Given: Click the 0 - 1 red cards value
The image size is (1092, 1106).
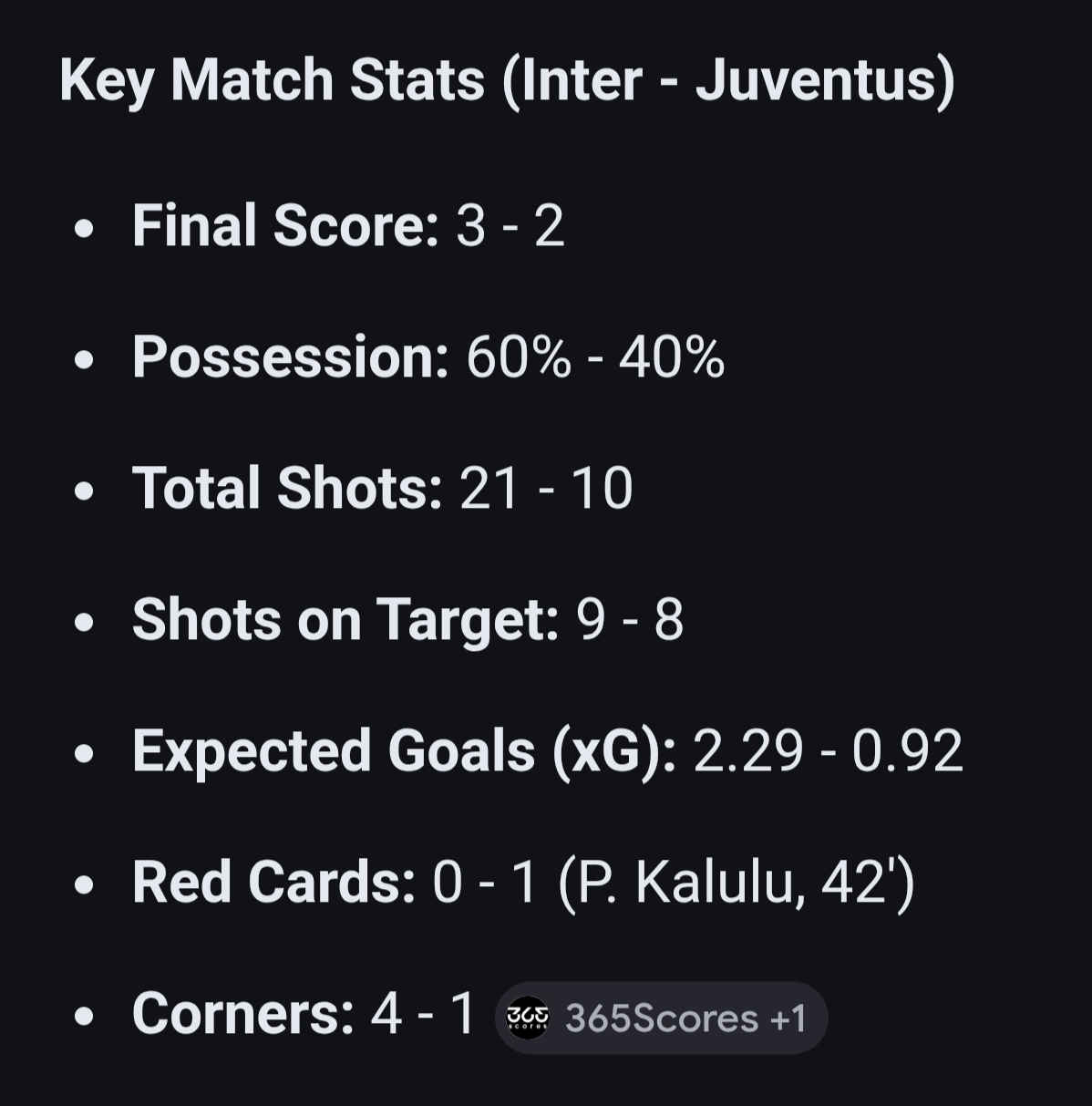Looking at the screenshot, I should (x=484, y=883).
